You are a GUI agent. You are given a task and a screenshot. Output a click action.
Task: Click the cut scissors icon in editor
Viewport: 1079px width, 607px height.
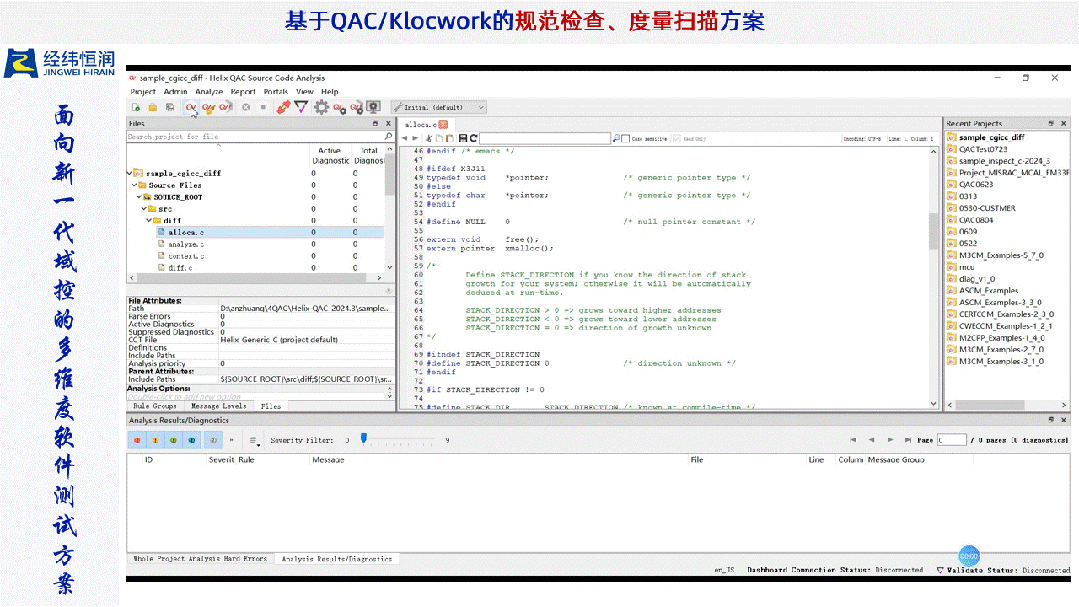[429, 138]
